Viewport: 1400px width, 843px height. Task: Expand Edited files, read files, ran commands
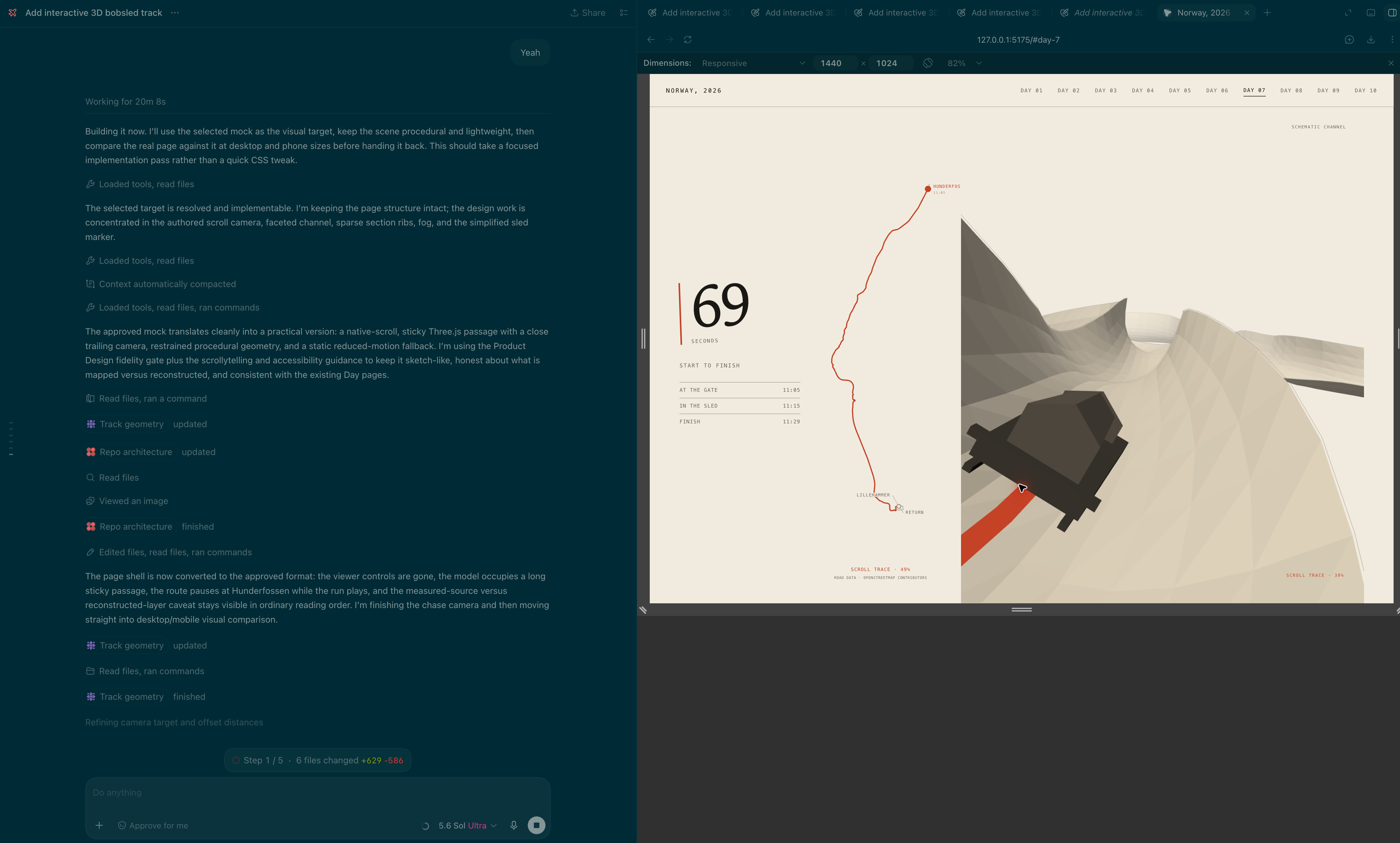(169, 552)
